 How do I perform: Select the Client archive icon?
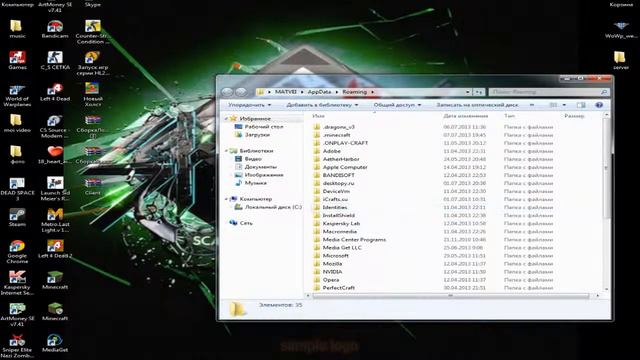(x=93, y=186)
